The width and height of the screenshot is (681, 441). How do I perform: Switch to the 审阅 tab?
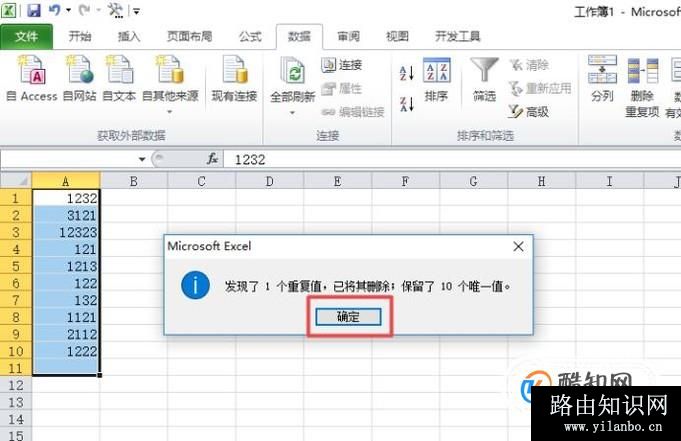click(x=348, y=36)
